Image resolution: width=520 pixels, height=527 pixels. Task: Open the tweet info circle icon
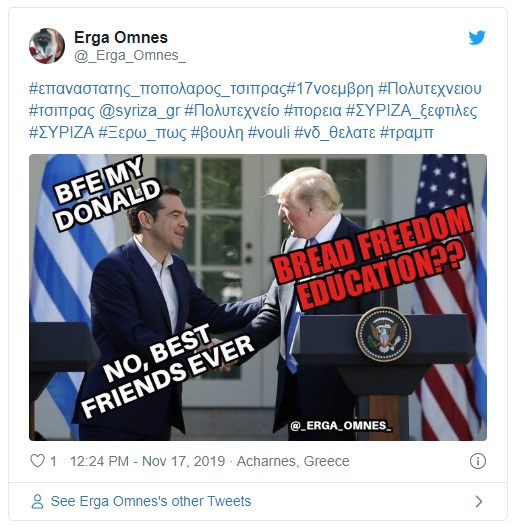(x=478, y=461)
